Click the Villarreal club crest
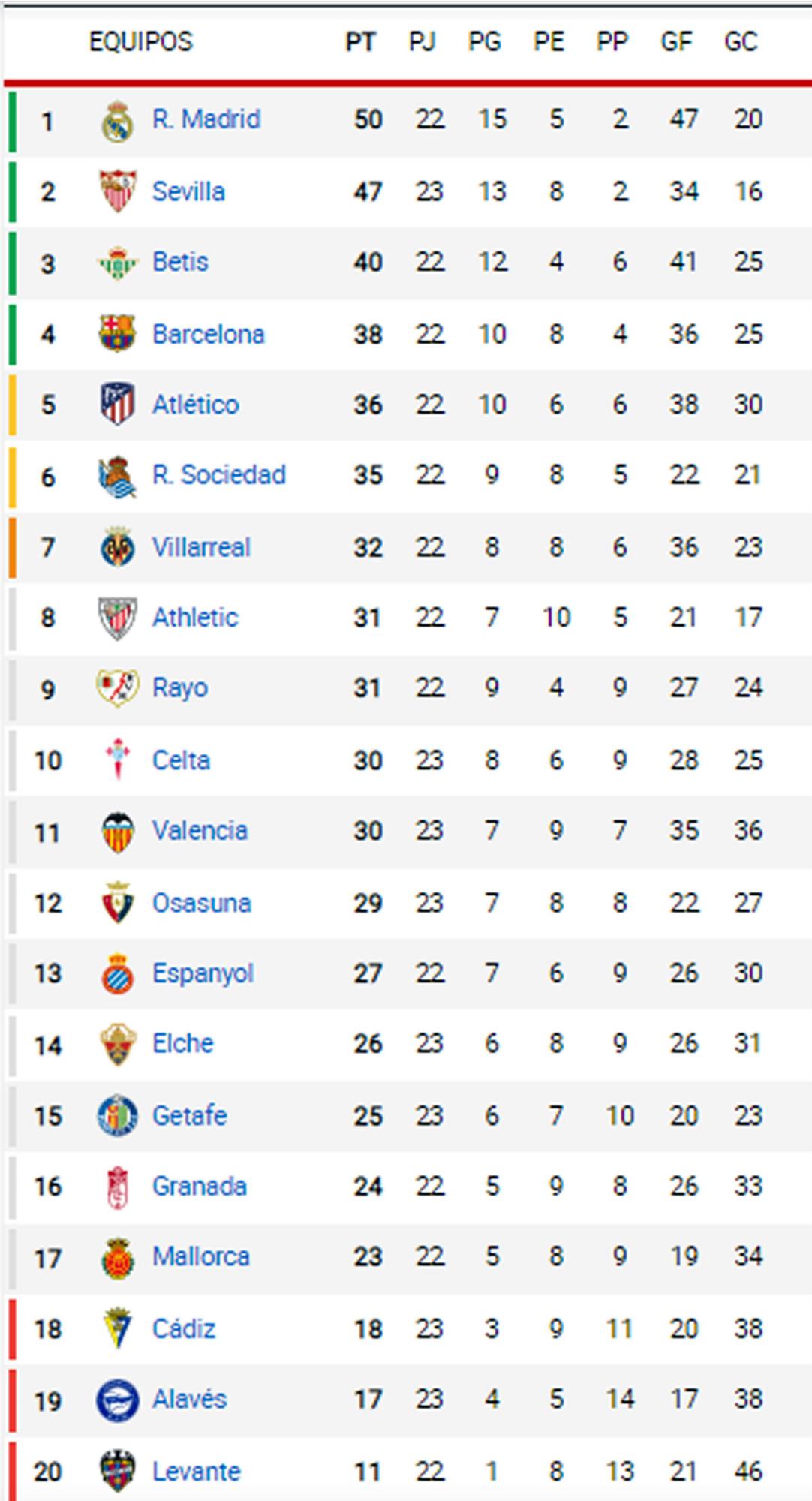Screen dimensions: 812x1501 (118, 547)
